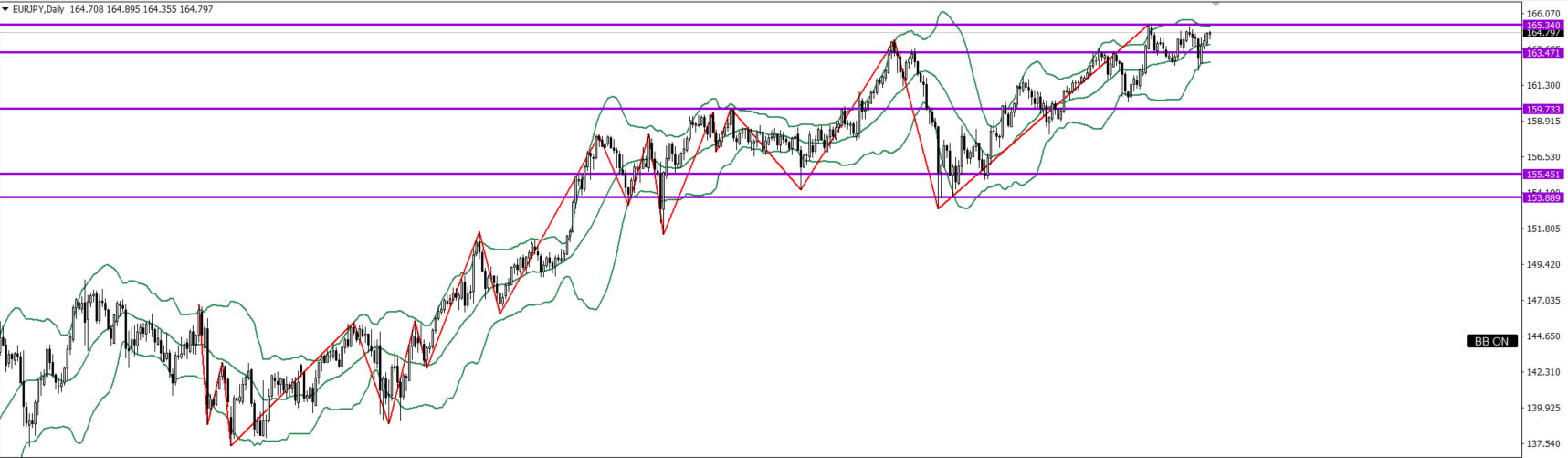Open the dropdown arrow beside EURJPY,Daily
The width and height of the screenshot is (1568, 458).
(x=5, y=9)
